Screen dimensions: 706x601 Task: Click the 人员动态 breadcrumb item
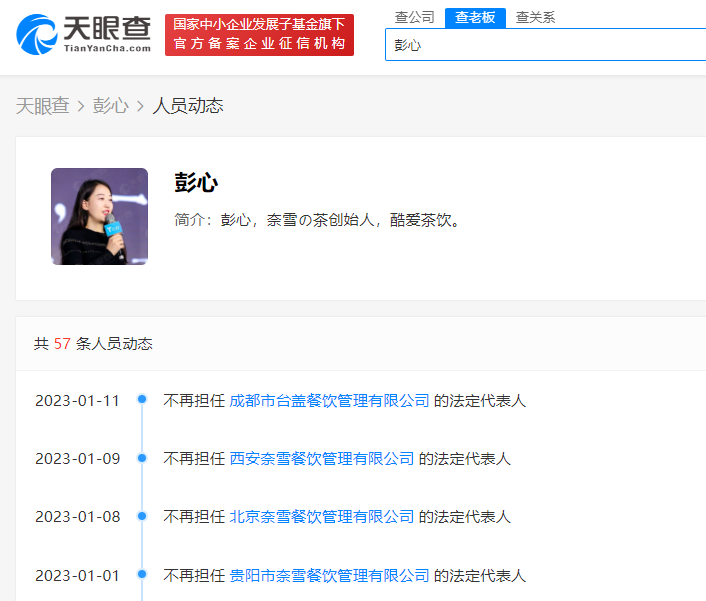click(188, 106)
